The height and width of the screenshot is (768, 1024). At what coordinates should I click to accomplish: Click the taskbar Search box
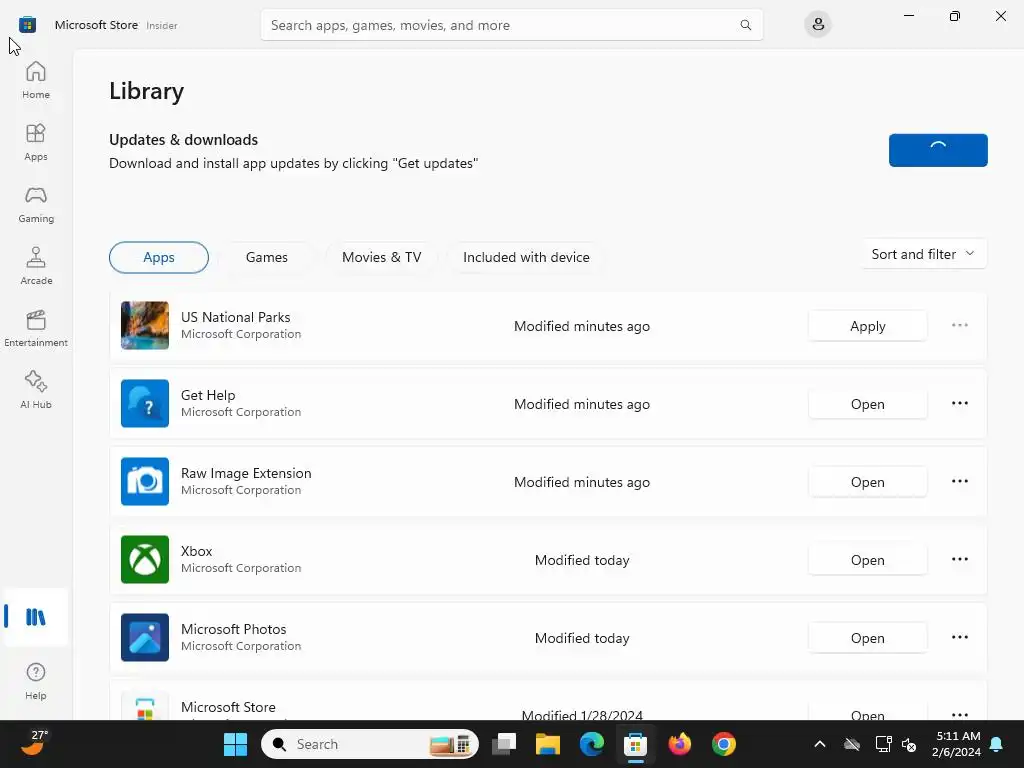click(370, 744)
